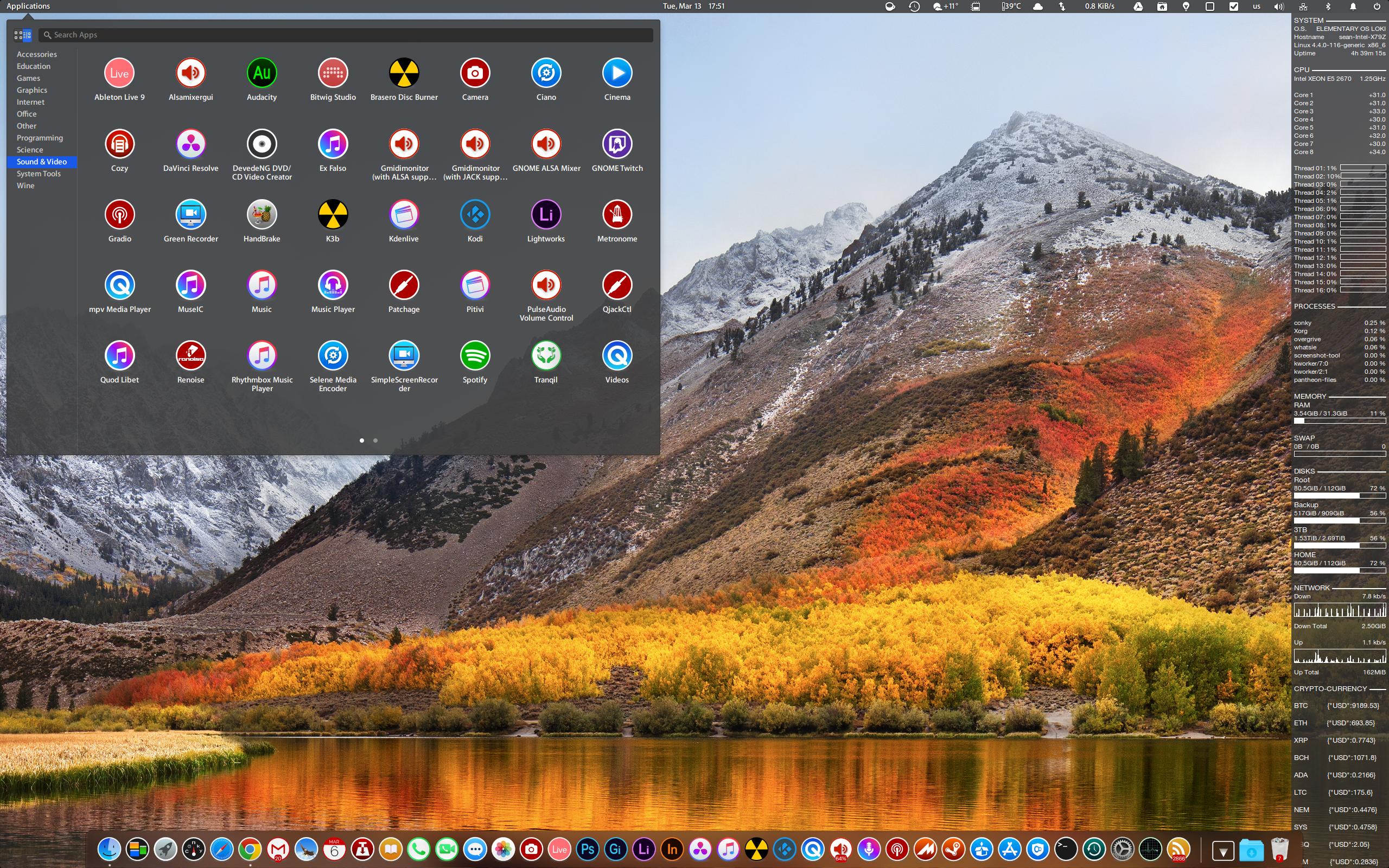Open the power session indicator
This screenshot has height=868, width=1389.
[1377, 7]
